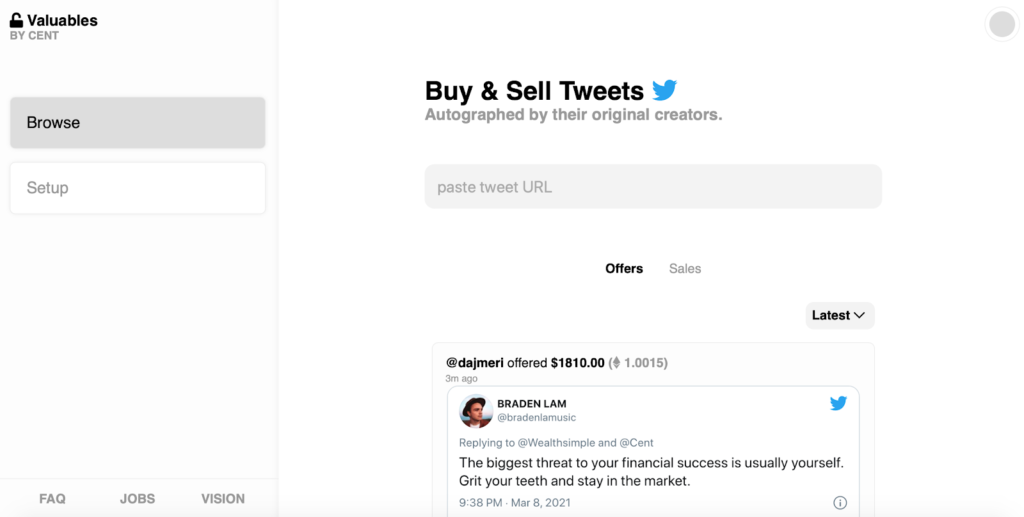Open the VISION footer link
The width and height of the screenshot is (1024, 517).
pos(223,498)
